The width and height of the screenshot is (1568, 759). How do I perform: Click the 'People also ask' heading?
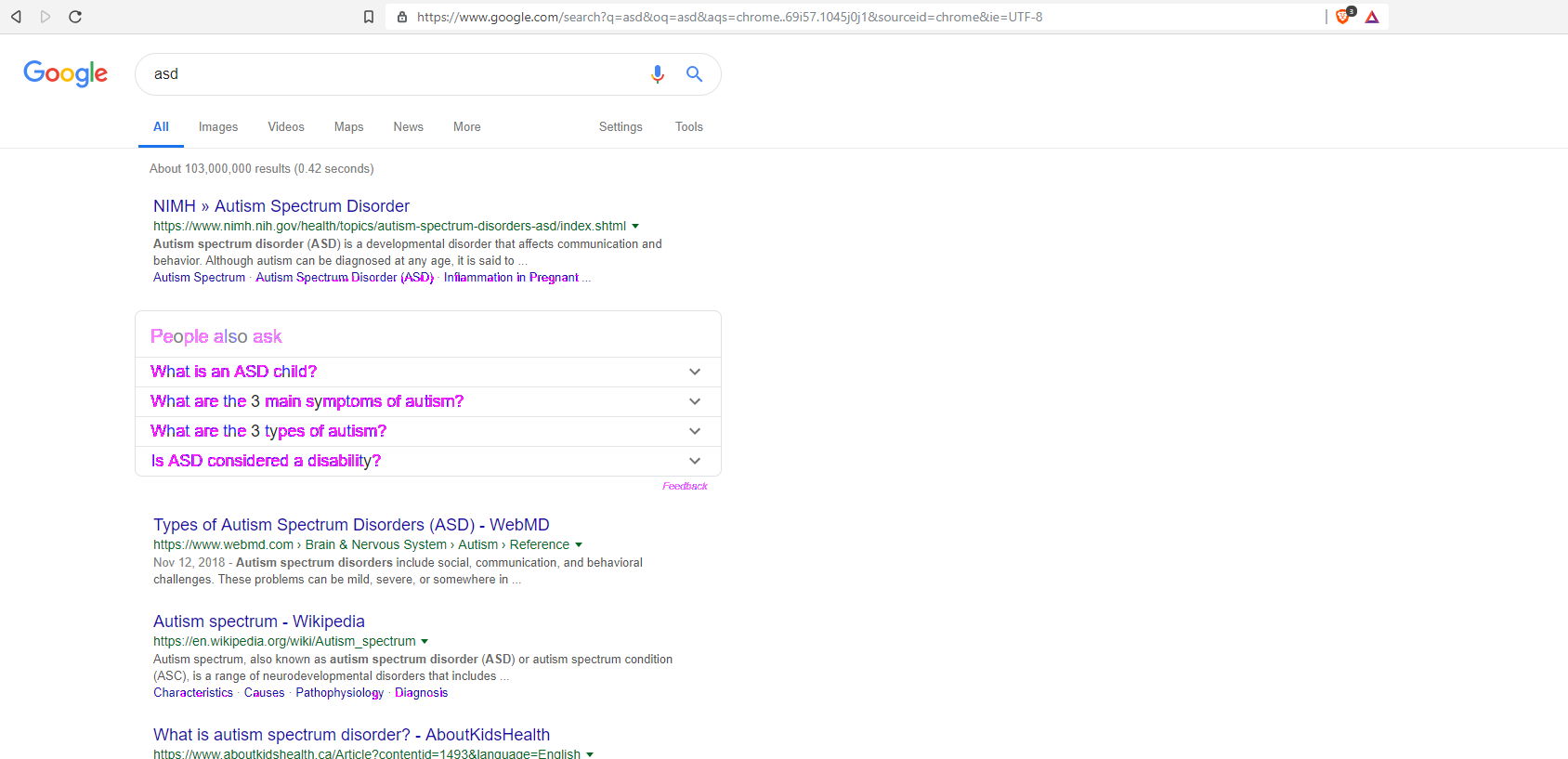216,336
